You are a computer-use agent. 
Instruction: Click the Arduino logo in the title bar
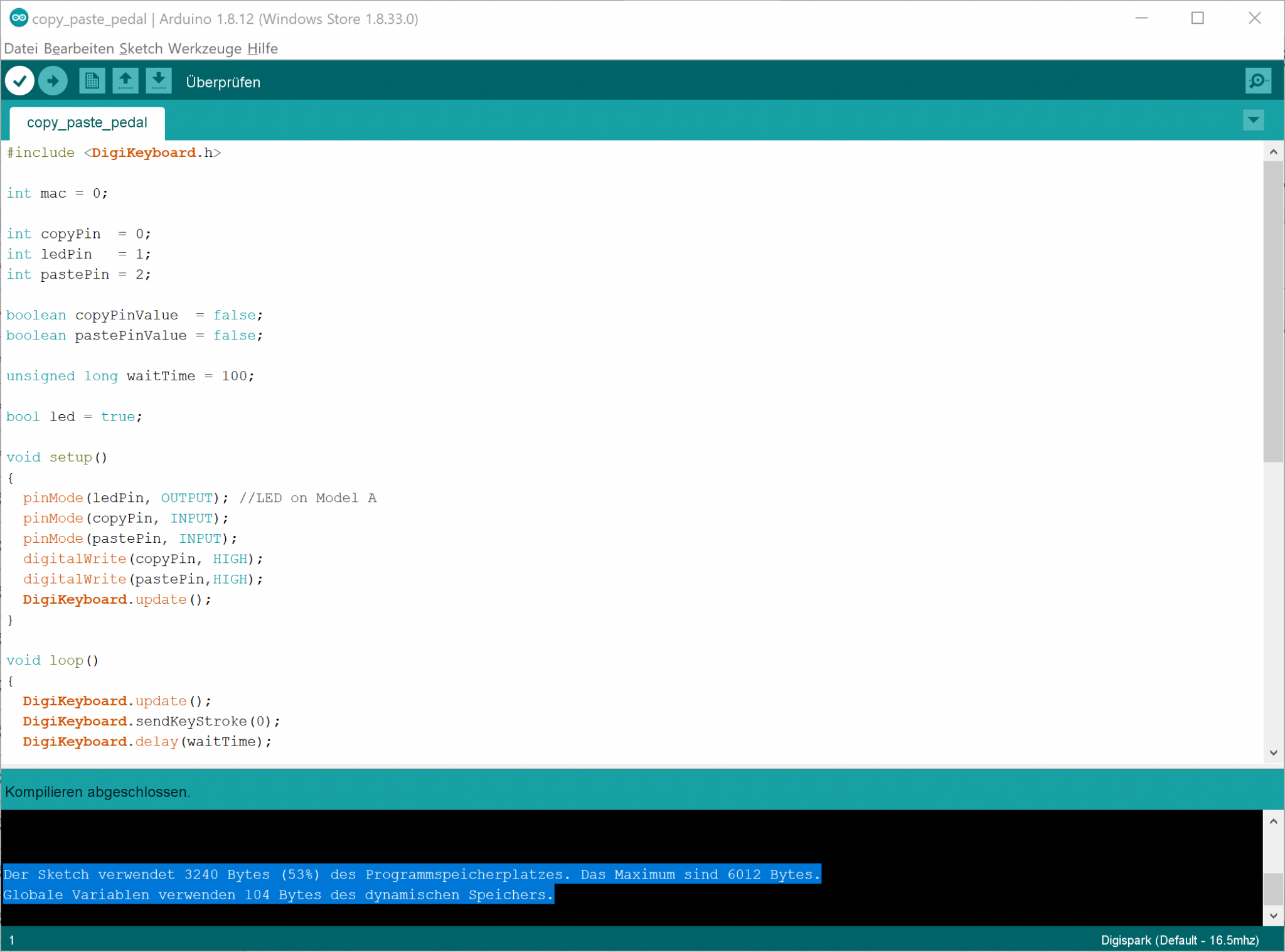coord(18,18)
